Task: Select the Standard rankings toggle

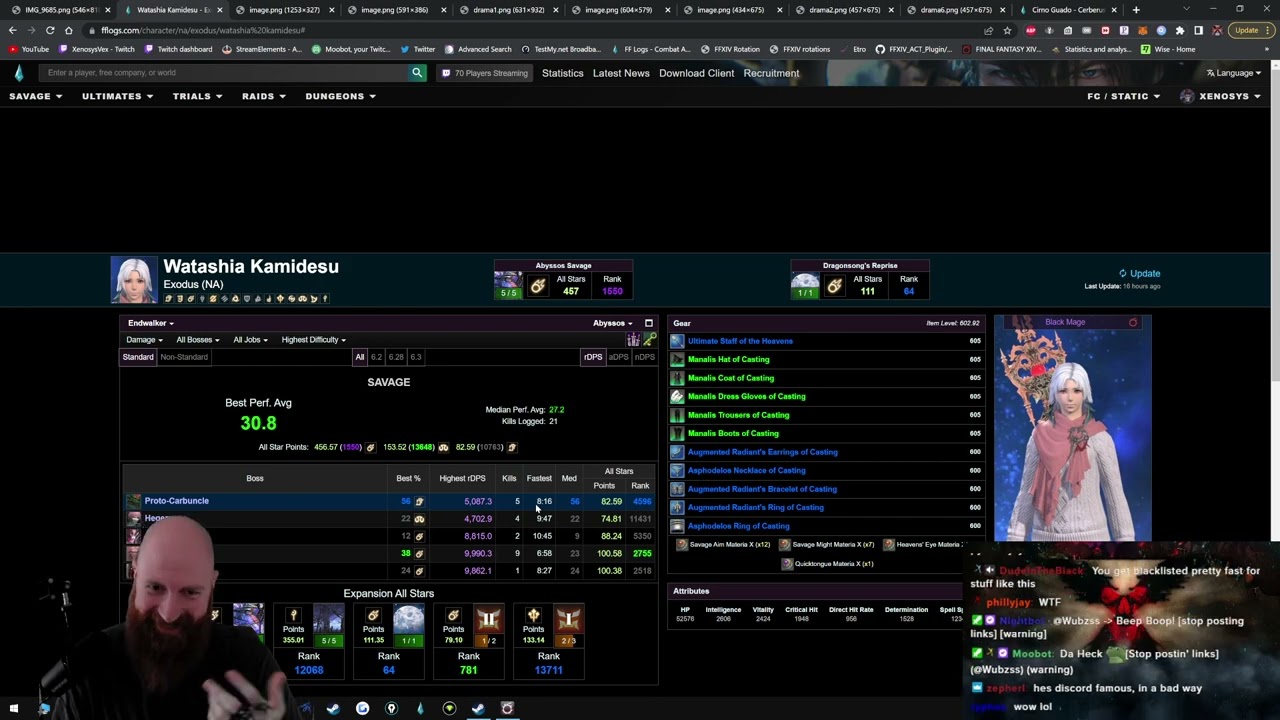Action: tap(138, 357)
